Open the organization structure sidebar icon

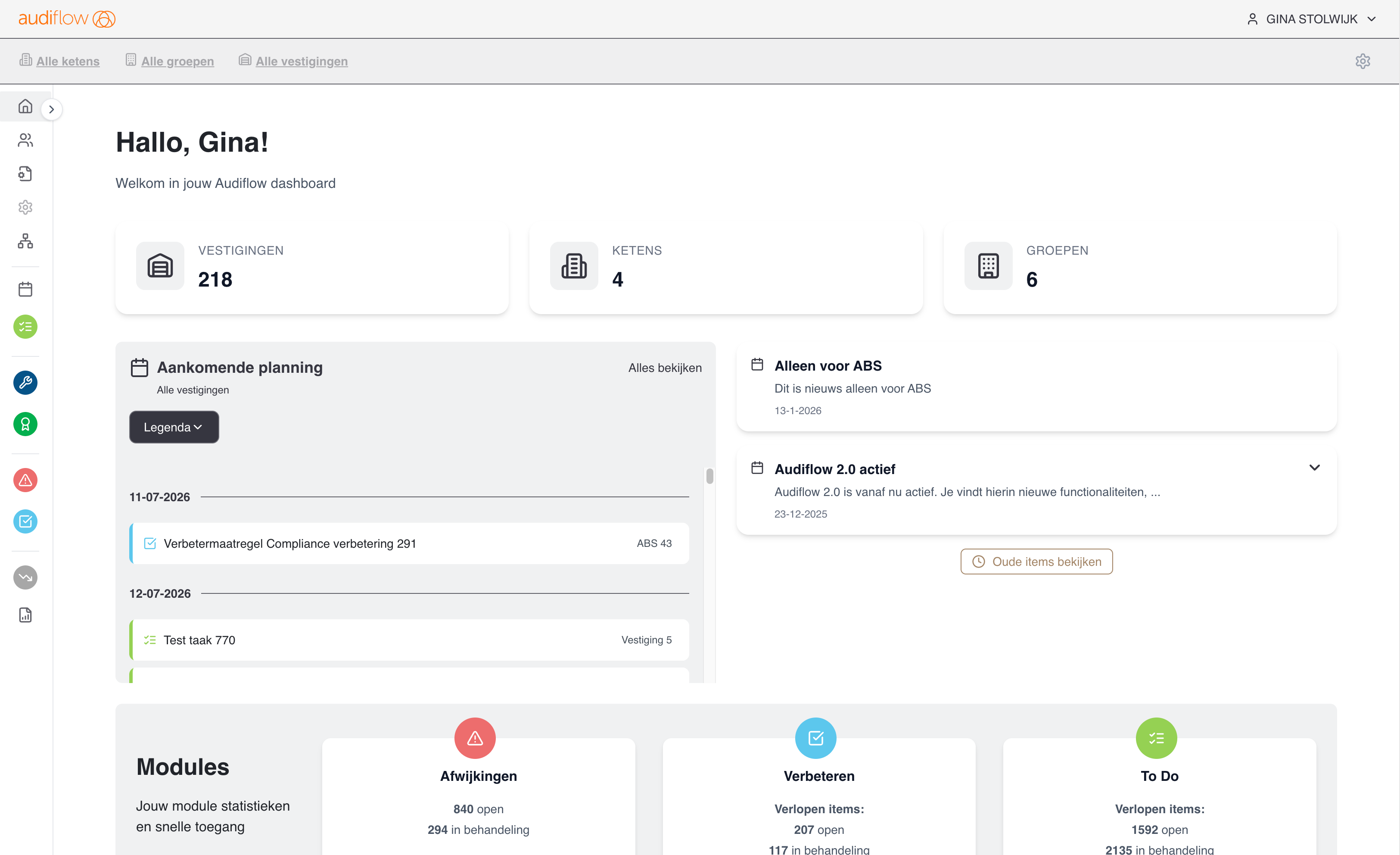25,241
